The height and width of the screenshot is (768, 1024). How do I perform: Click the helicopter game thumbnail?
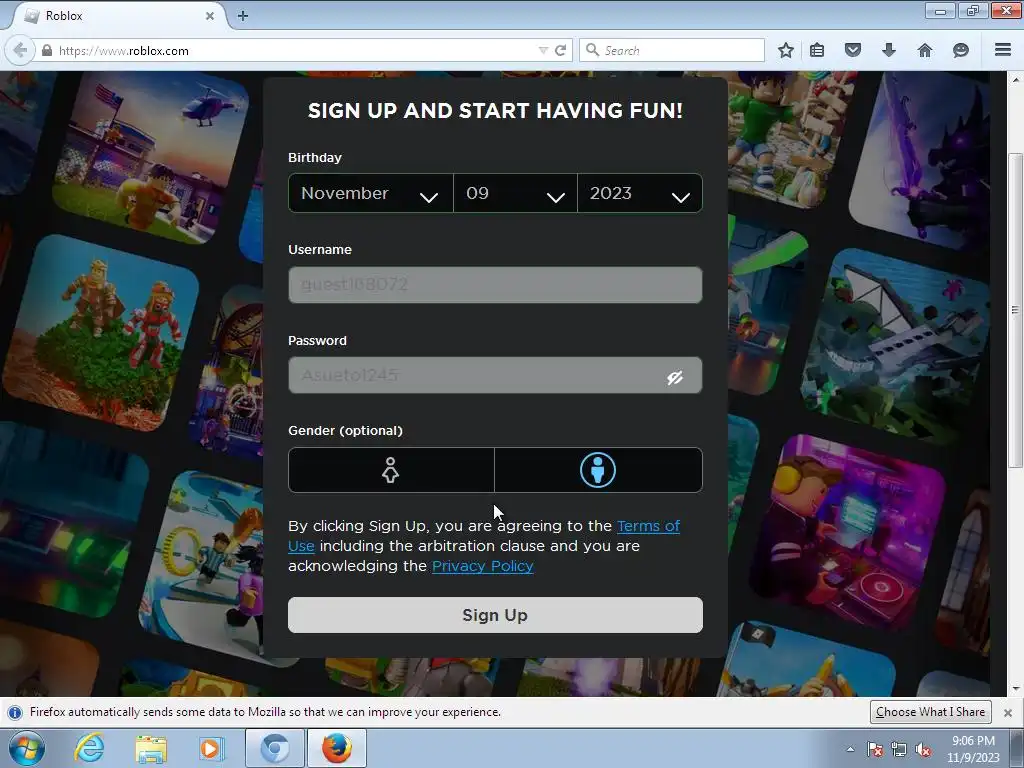[150, 157]
